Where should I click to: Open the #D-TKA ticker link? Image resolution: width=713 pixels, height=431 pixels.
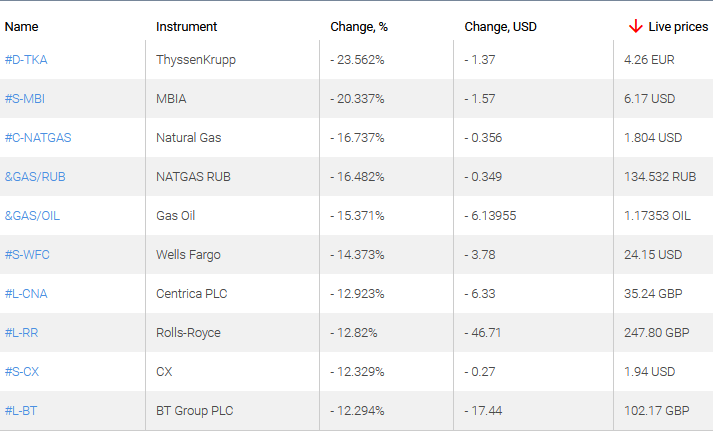[x=26, y=60]
